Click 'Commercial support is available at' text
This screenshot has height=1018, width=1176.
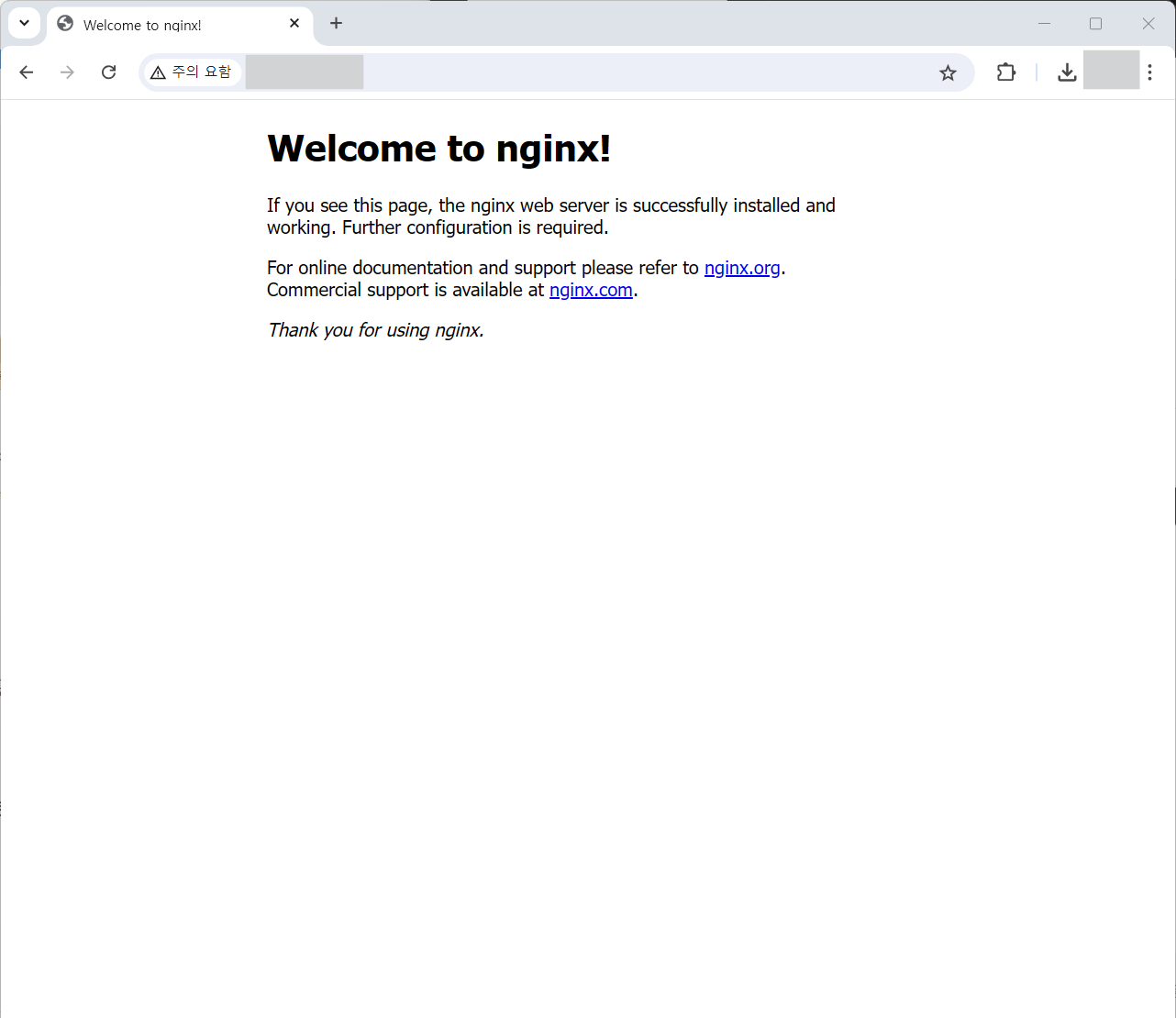[x=405, y=290]
